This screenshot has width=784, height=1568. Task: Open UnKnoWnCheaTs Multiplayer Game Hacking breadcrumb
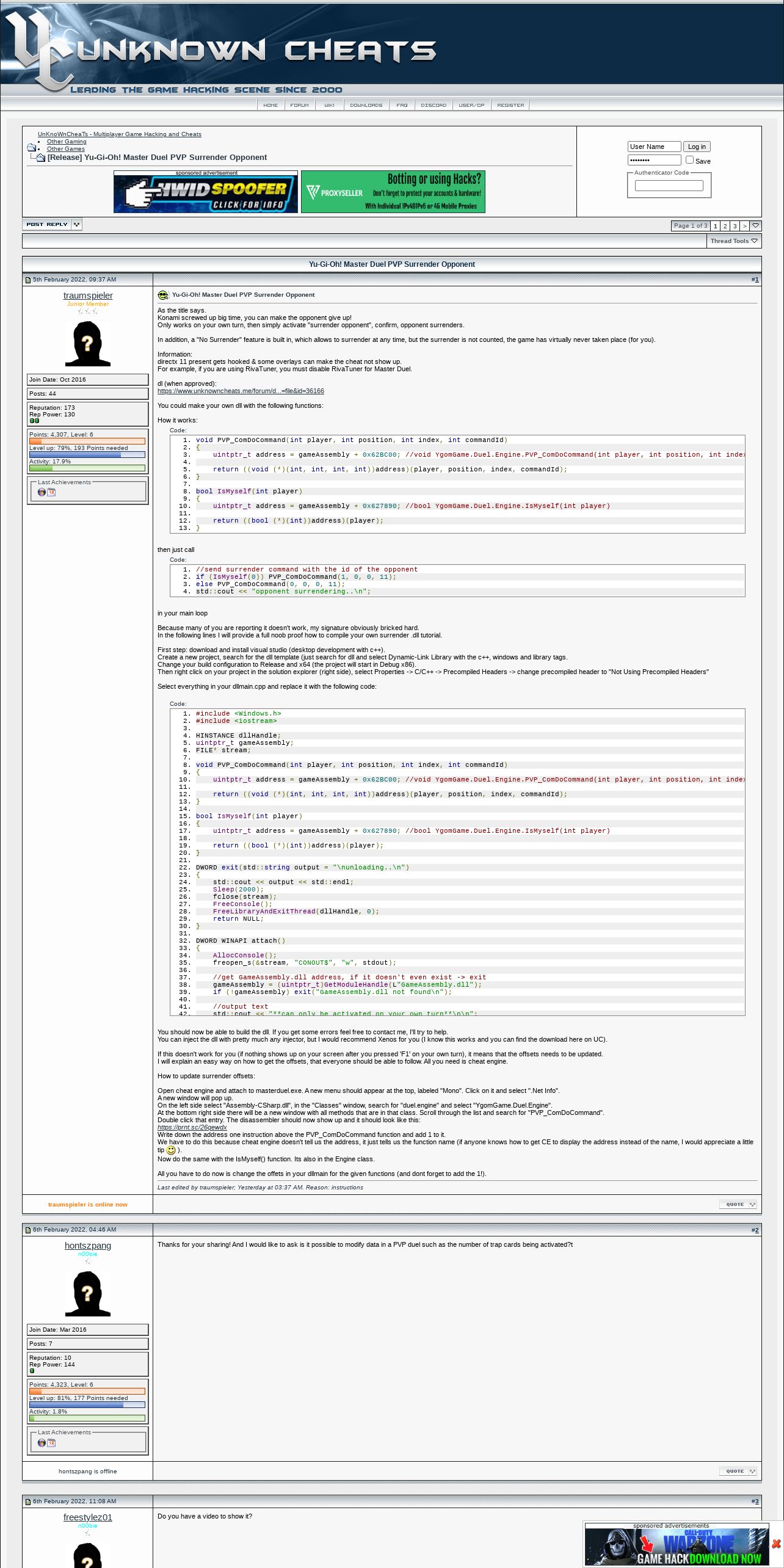120,134
